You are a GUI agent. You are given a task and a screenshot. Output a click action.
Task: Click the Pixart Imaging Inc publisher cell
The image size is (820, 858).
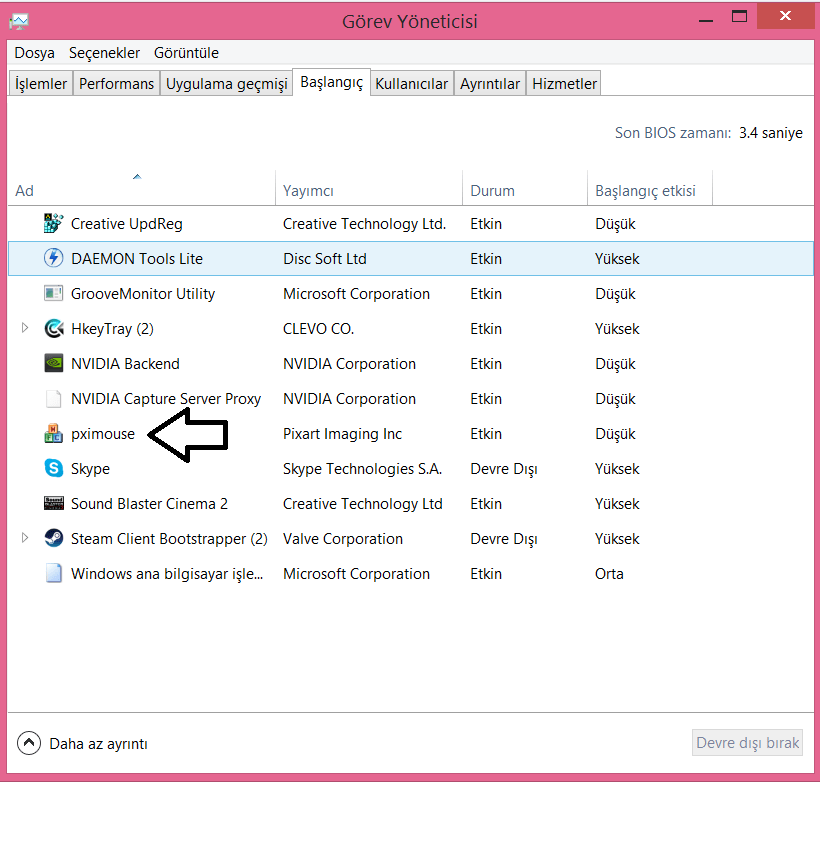click(x=342, y=434)
